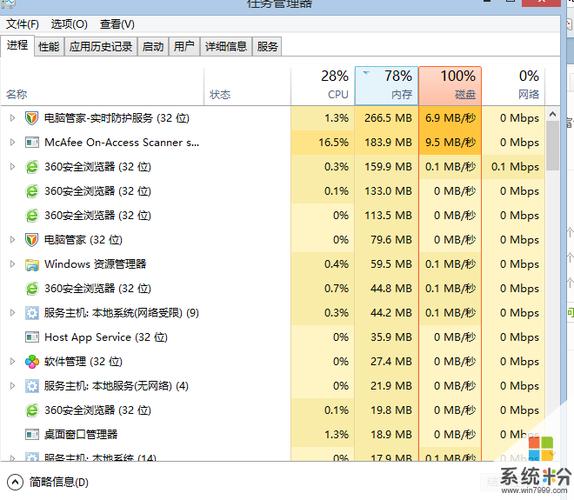Click the process list scrollbar up arrow
Image resolution: width=574 pixels, height=500 pixels.
point(553,114)
